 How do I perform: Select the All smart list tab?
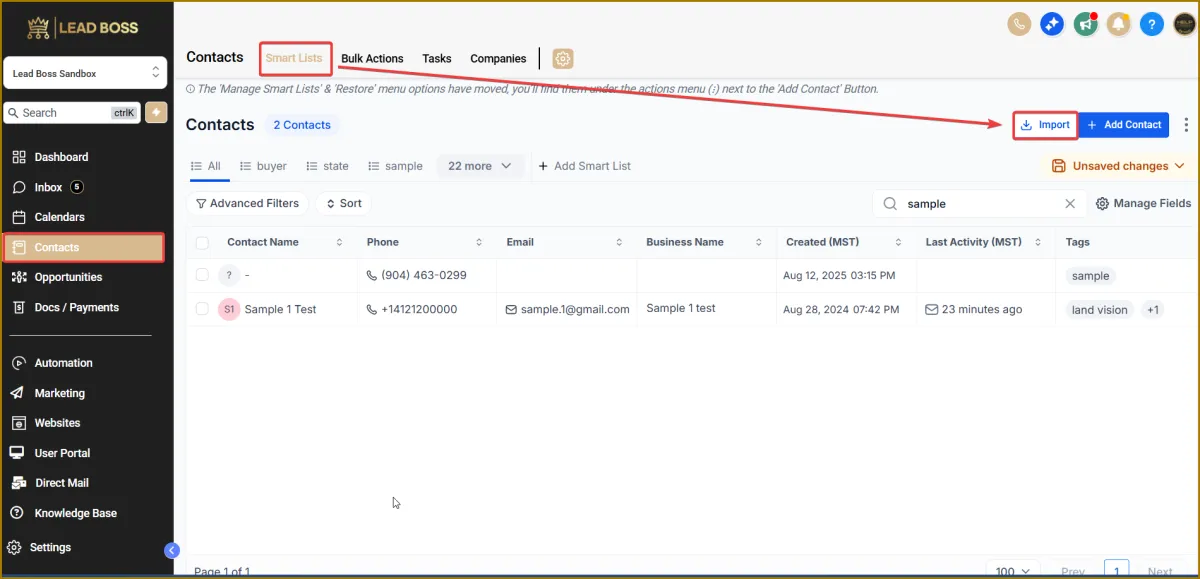206,166
